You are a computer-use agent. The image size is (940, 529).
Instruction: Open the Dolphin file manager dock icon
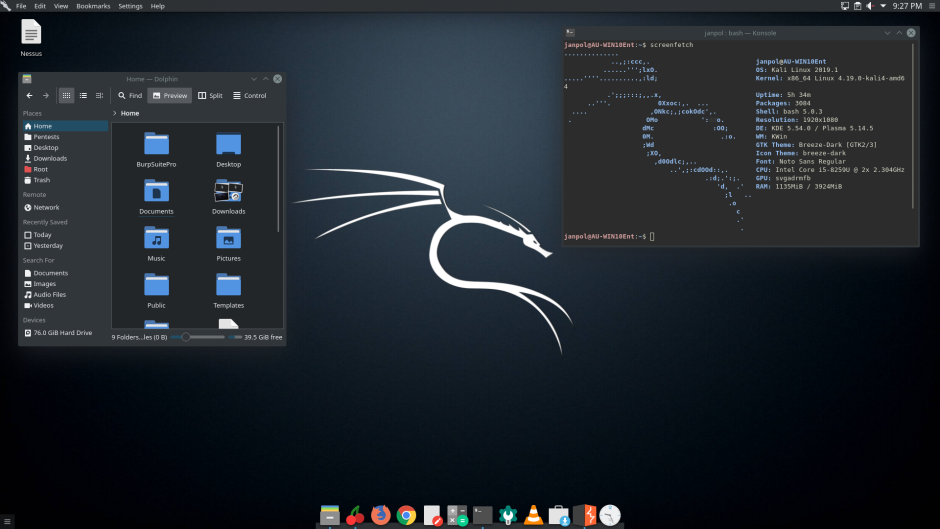(329, 515)
